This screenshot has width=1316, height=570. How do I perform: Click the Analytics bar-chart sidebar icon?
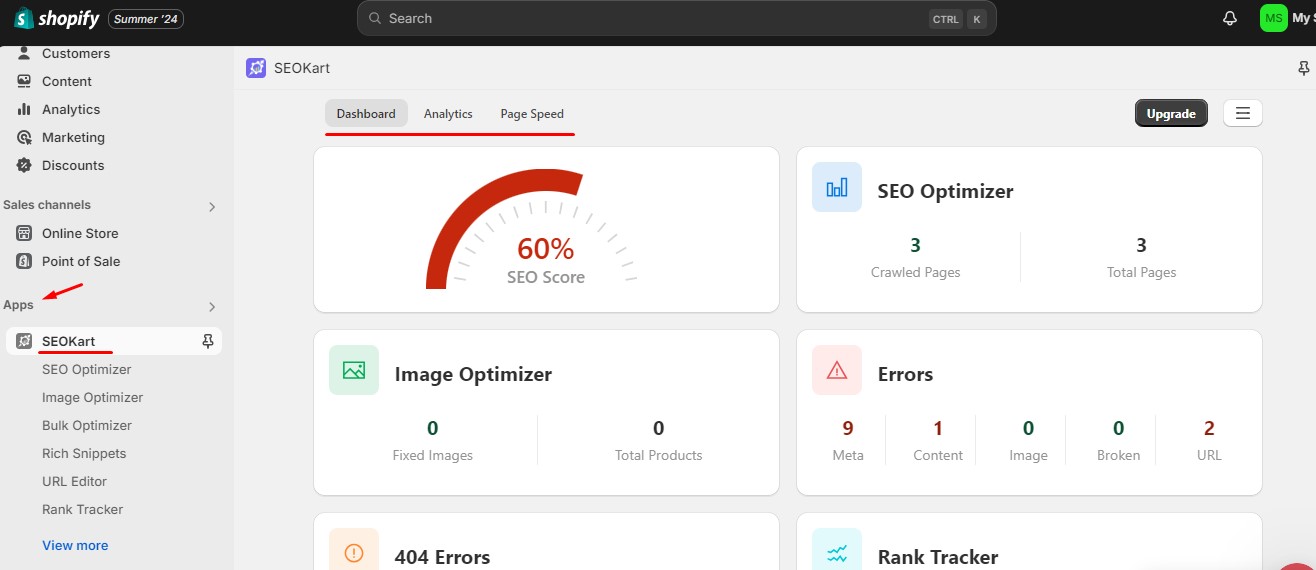[24, 109]
